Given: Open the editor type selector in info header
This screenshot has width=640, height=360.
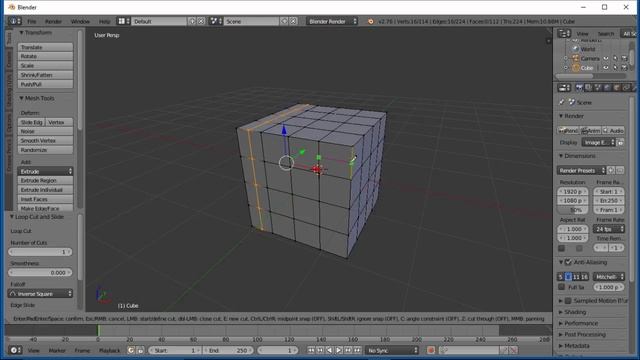Looking at the screenshot, I should (x=15, y=21).
